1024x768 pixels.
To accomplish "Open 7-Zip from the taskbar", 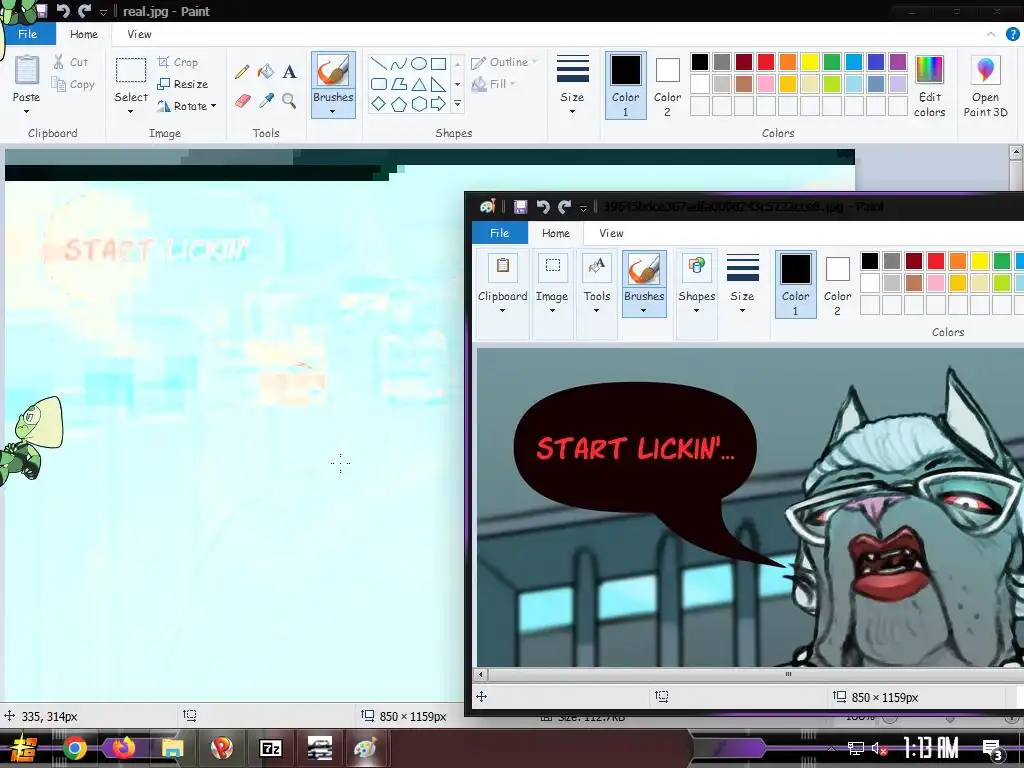I will click(270, 748).
